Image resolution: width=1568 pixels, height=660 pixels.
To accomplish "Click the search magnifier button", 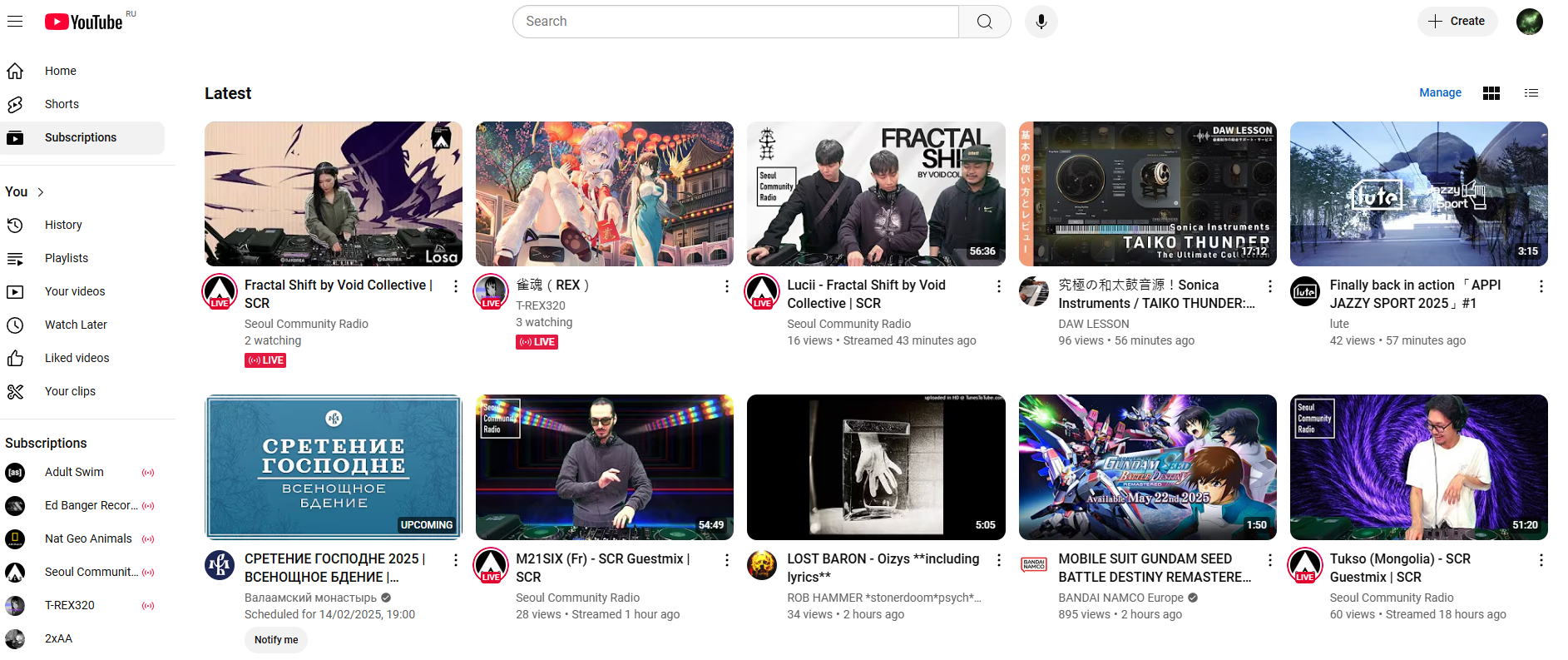I will (x=984, y=22).
